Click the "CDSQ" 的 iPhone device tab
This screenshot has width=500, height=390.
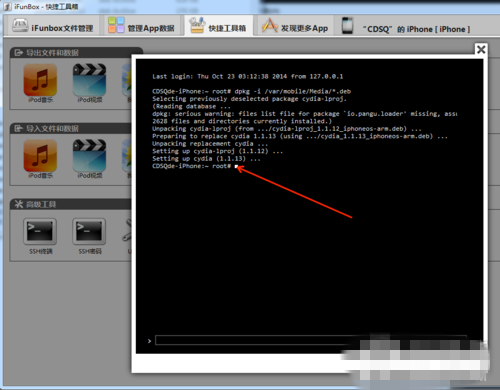[x=406, y=27]
